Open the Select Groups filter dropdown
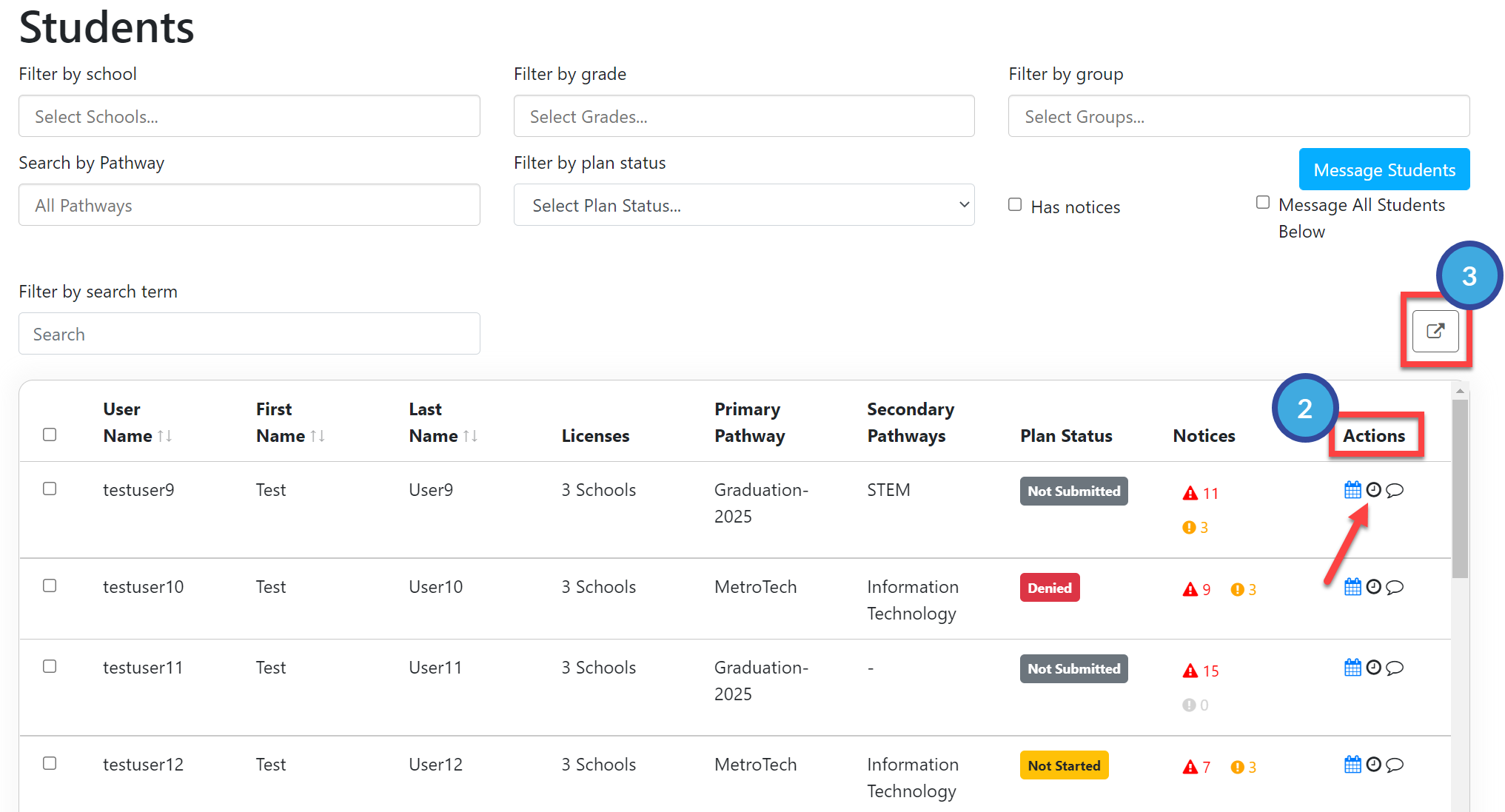1505x812 pixels. pos(1239,116)
